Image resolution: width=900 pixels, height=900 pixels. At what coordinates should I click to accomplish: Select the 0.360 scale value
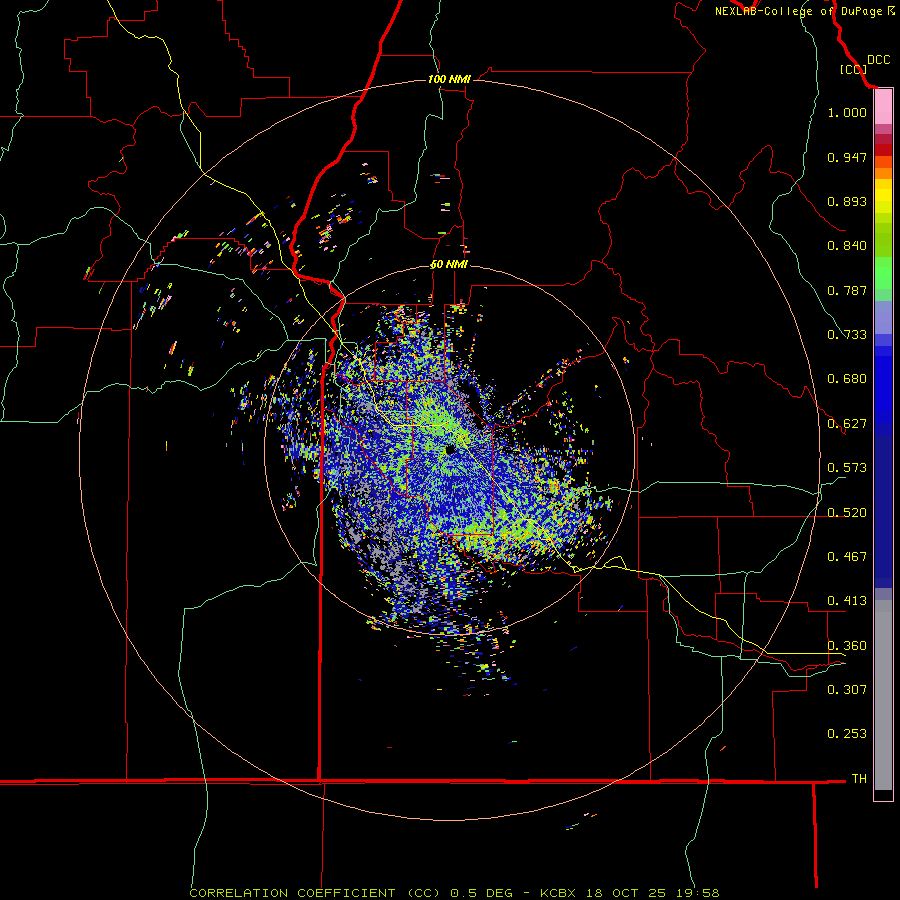click(x=847, y=646)
